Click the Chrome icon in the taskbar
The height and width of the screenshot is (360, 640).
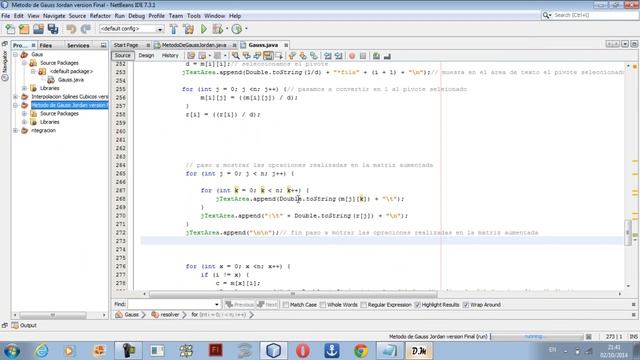tap(361, 351)
